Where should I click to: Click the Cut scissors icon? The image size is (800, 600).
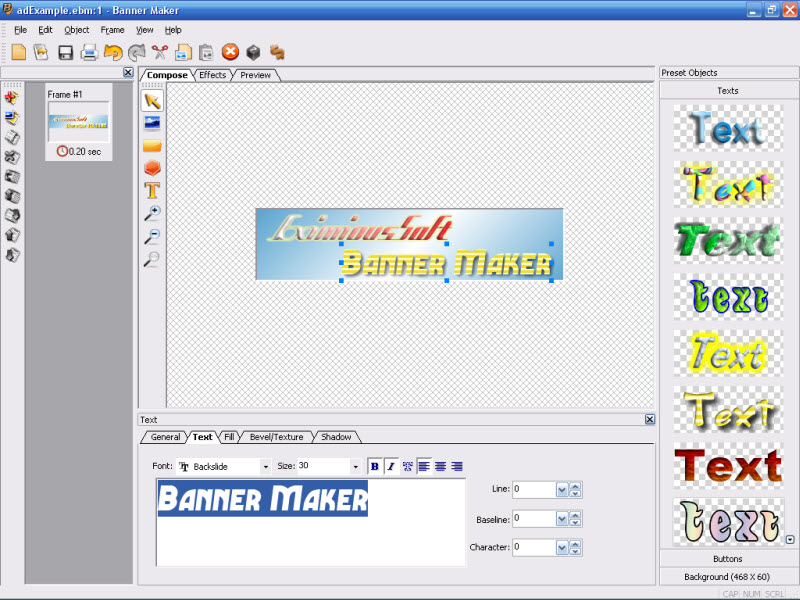[160, 52]
